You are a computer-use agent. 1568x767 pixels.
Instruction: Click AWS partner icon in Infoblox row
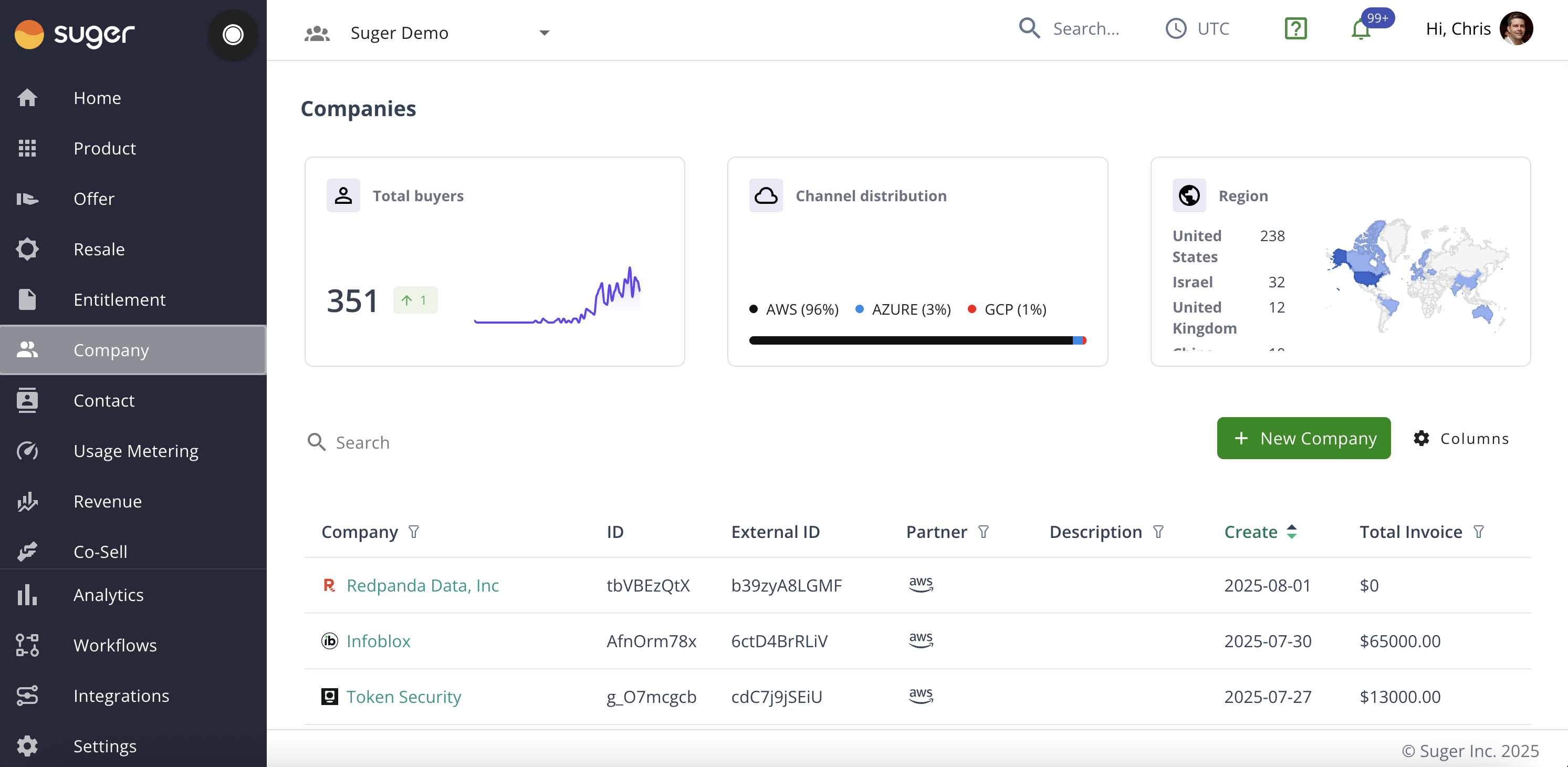click(x=921, y=640)
